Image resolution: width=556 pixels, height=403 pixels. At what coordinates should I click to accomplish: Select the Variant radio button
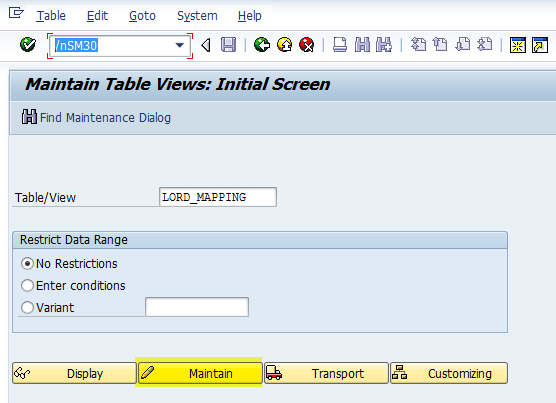coord(27,307)
